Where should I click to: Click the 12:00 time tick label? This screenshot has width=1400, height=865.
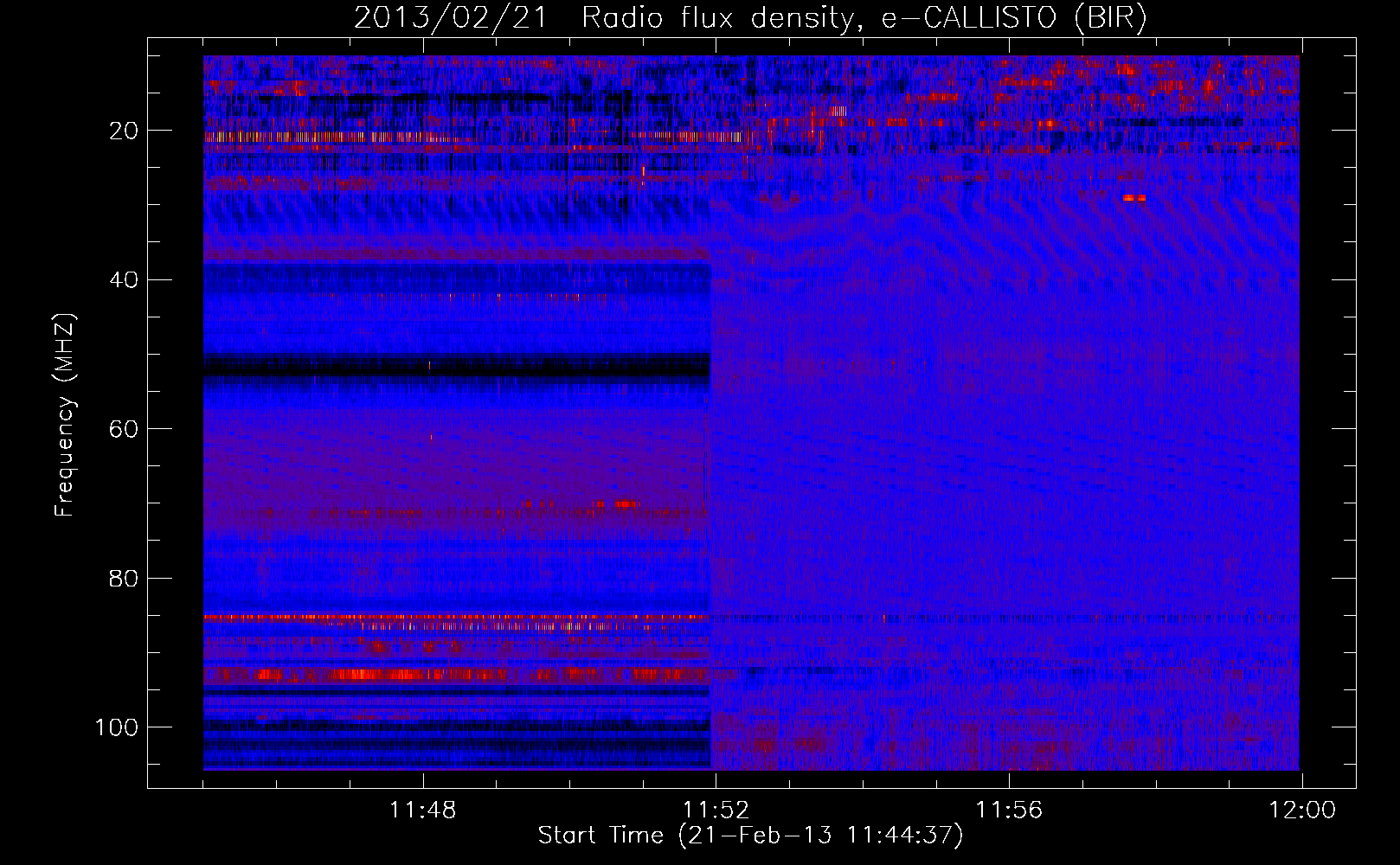point(1302,811)
